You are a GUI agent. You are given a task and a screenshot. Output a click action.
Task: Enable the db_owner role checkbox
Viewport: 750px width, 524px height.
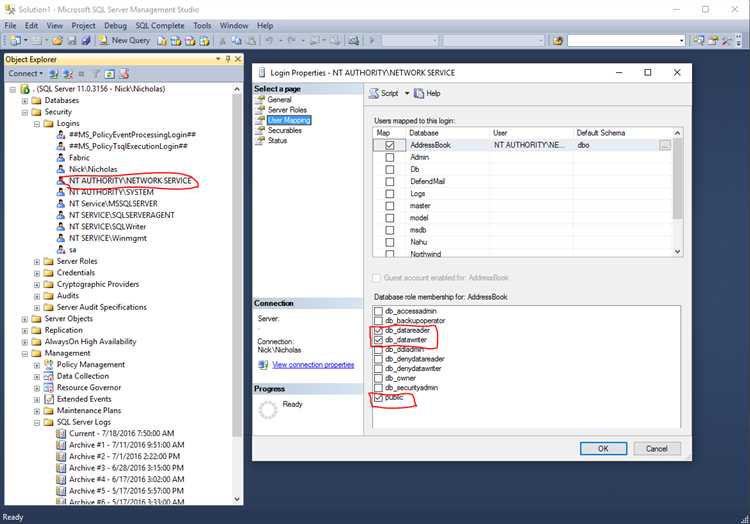coord(377,378)
